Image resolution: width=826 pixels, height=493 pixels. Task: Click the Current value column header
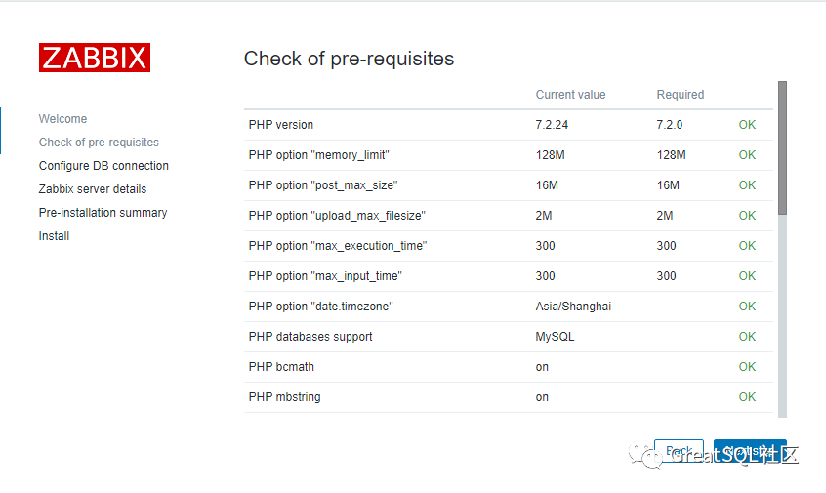click(570, 95)
